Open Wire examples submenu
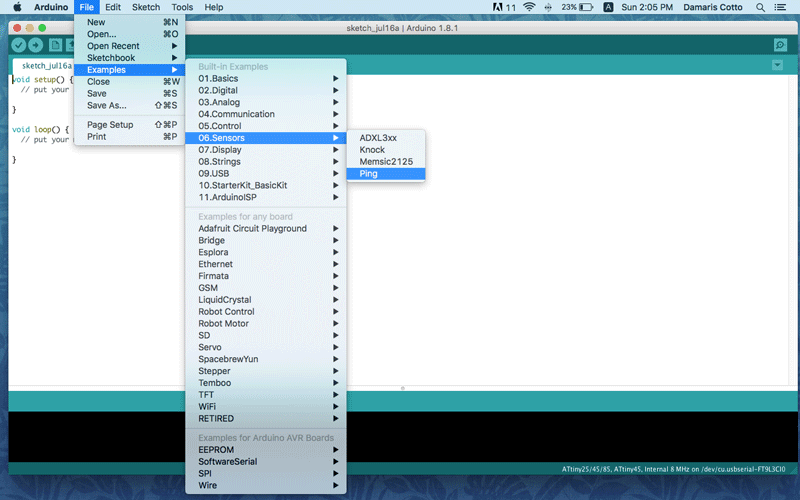Screen dimensions: 800x500 [266, 485]
